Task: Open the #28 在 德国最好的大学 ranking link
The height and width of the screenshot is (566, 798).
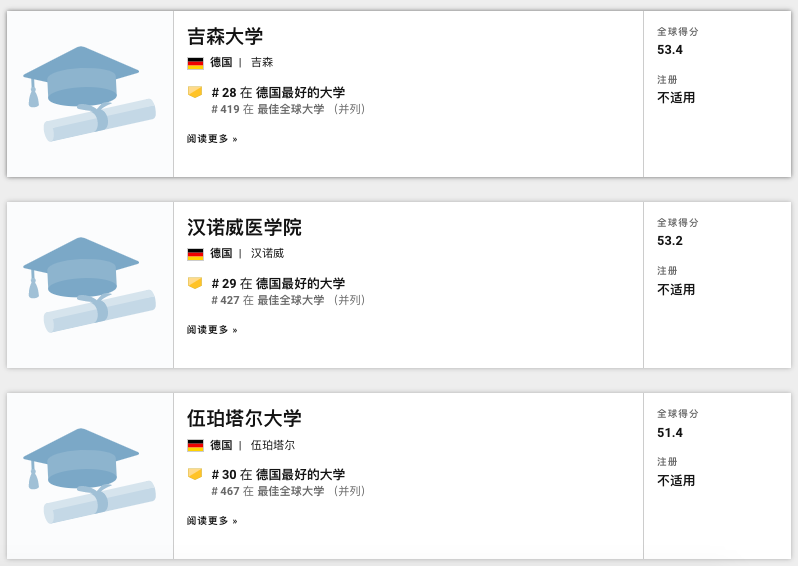Action: 278,92
